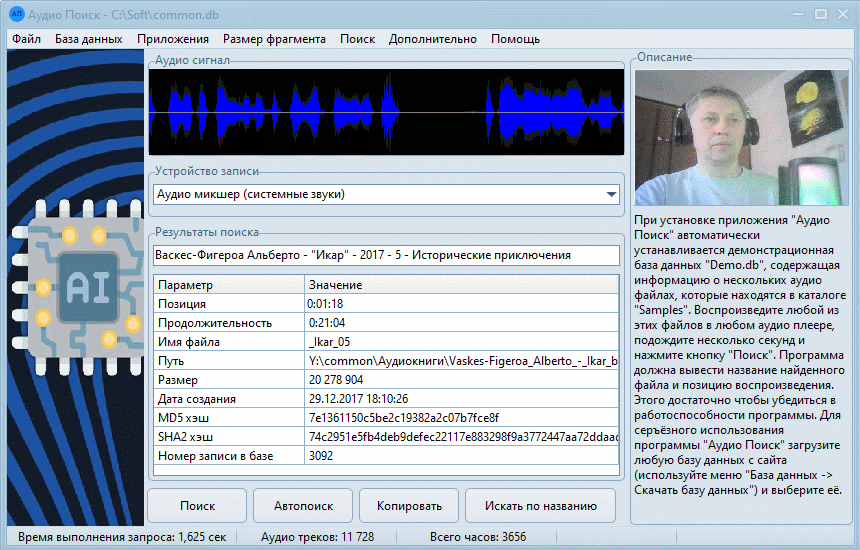Image resolution: width=860 pixels, height=550 pixels.
Task: Expand the recording device dropdown arrow
Action: tap(611, 194)
